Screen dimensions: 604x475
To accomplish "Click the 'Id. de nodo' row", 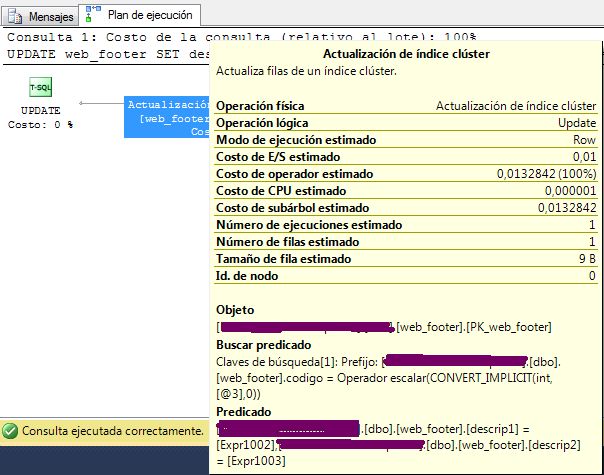I will click(x=406, y=275).
